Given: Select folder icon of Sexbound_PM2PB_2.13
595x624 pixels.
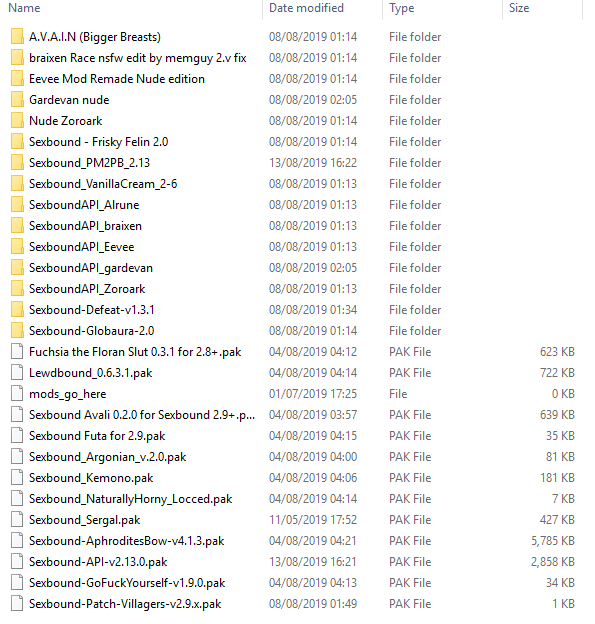Looking at the screenshot, I should pos(17,163).
